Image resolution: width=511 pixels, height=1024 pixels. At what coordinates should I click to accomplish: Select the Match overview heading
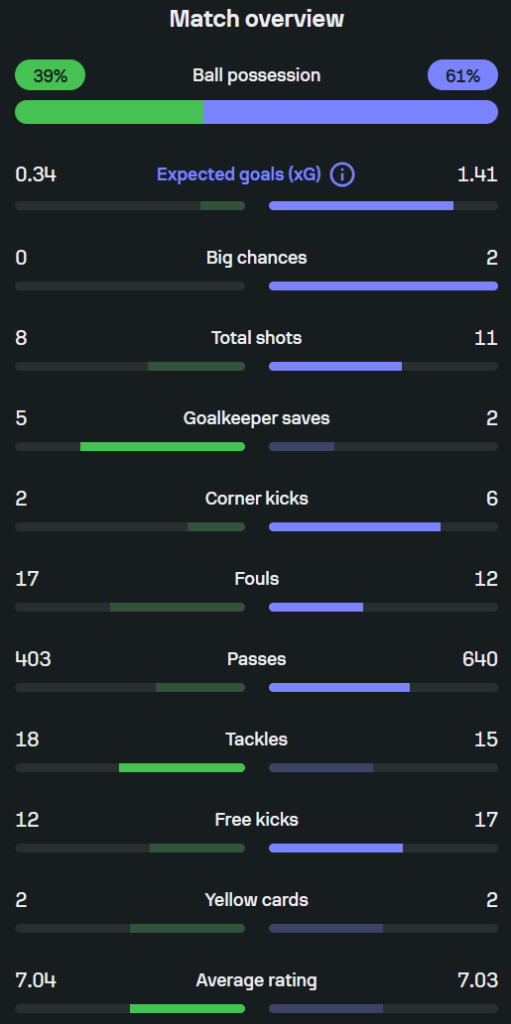(x=256, y=19)
